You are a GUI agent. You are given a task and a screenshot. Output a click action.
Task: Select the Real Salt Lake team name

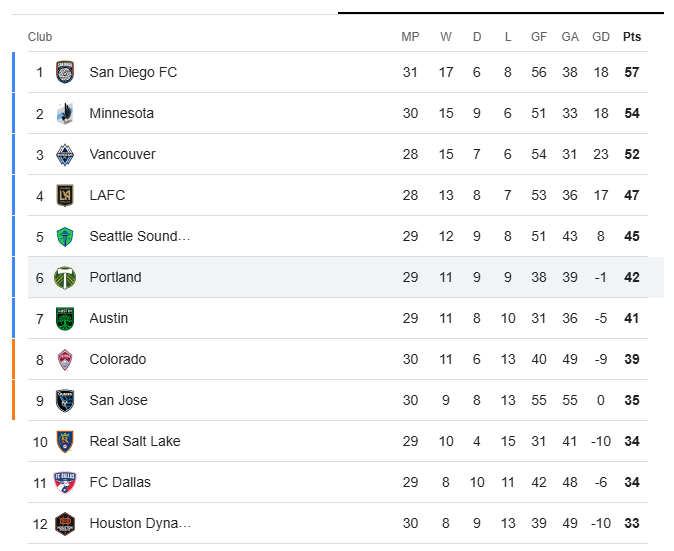(135, 441)
